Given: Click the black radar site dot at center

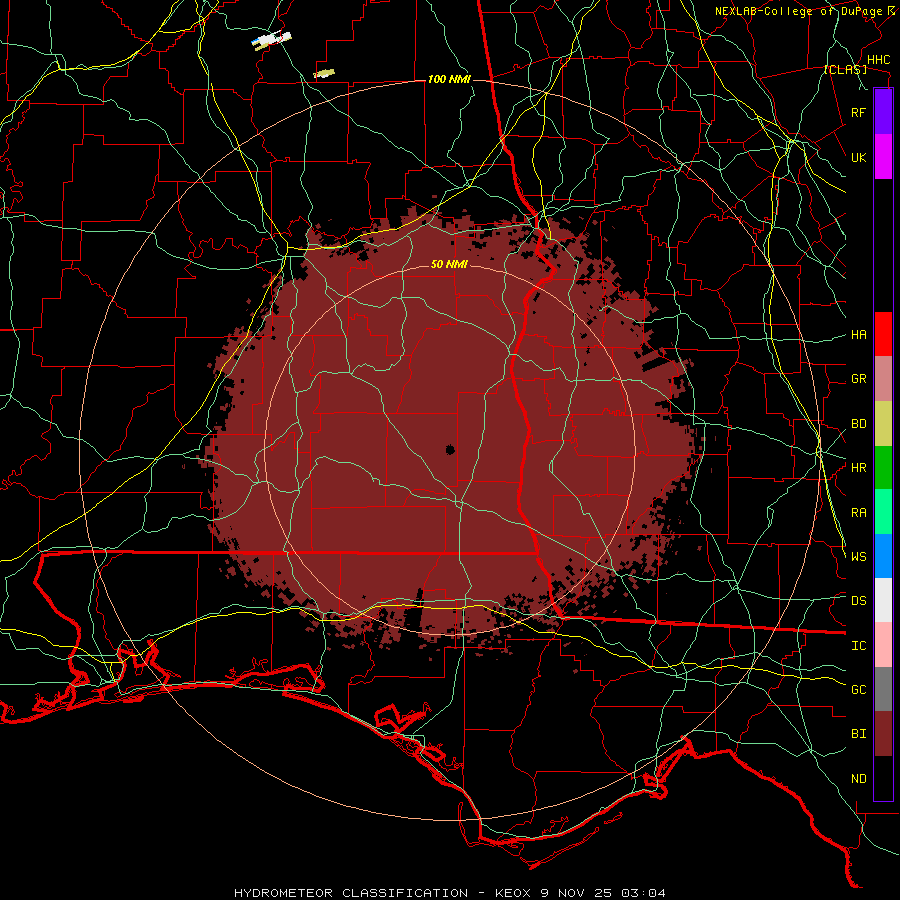Looking at the screenshot, I should pos(450,449).
